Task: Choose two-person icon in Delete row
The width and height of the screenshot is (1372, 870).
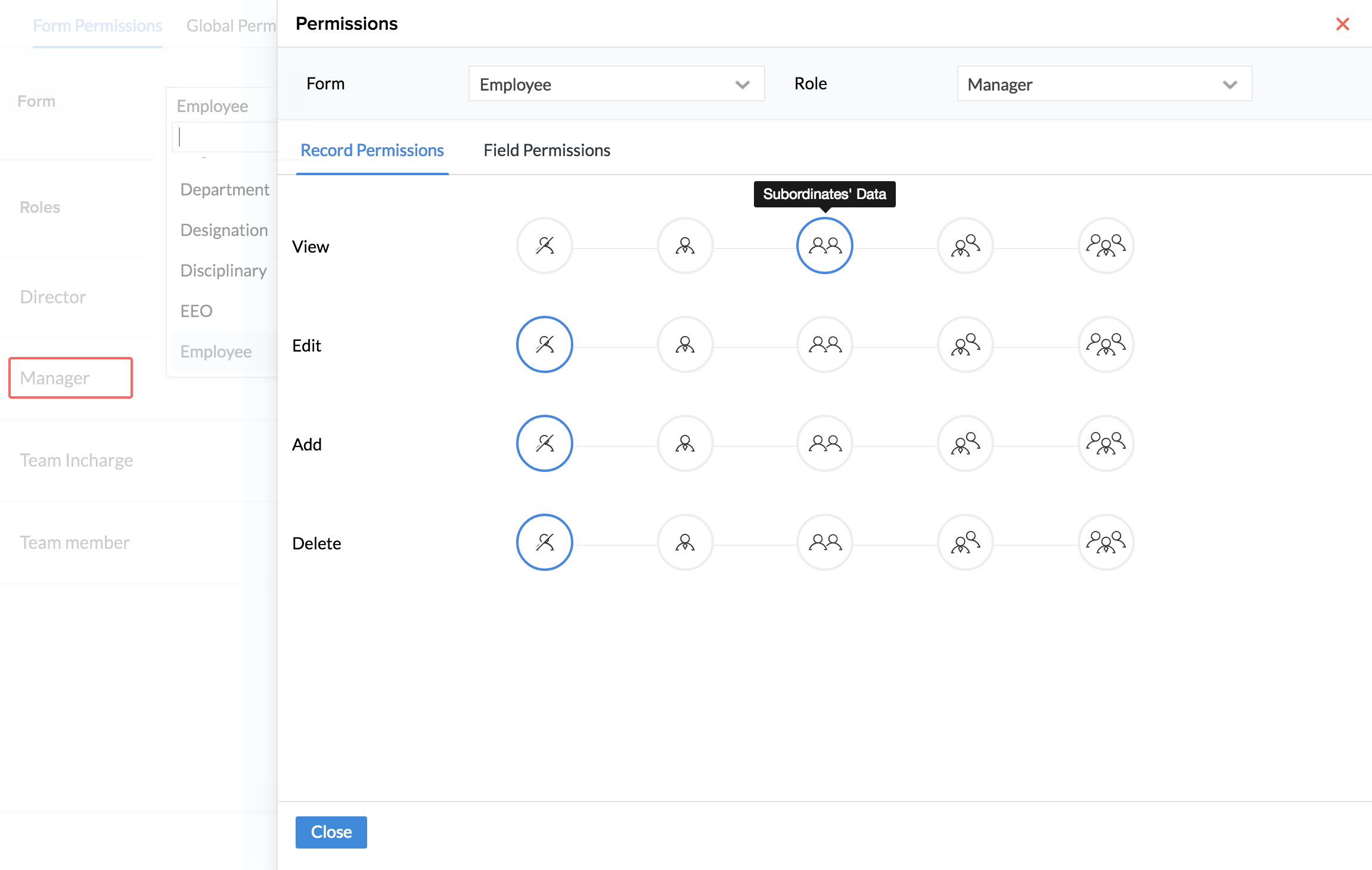Action: coord(825,542)
